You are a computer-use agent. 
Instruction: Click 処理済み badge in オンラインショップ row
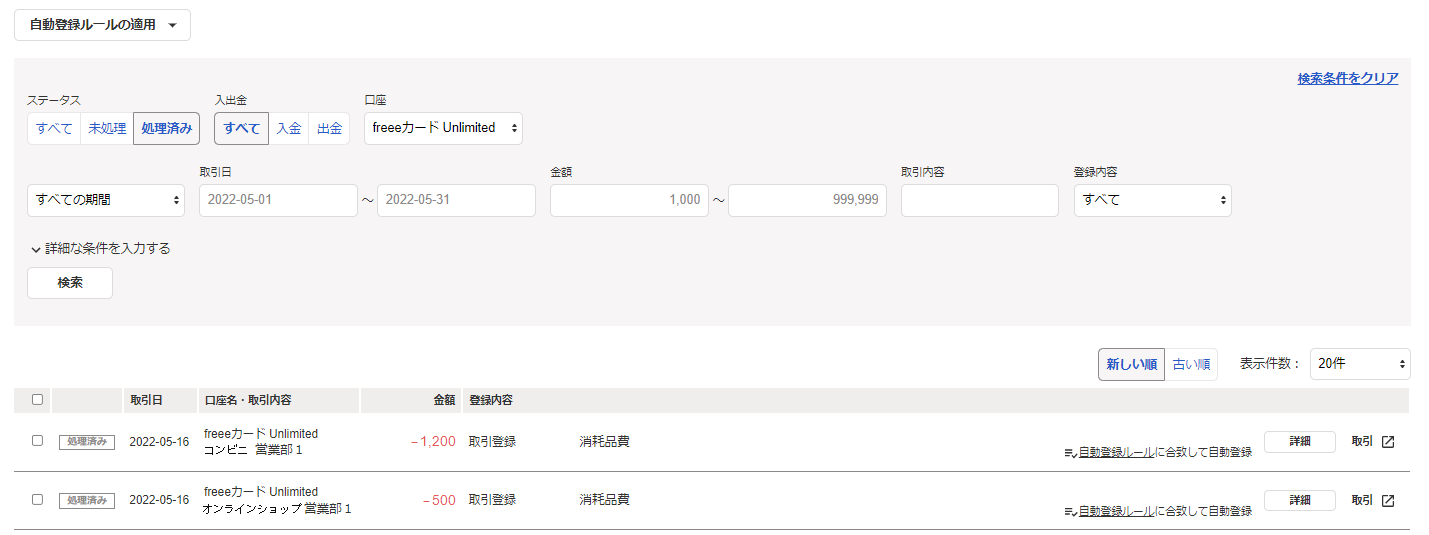(87, 501)
